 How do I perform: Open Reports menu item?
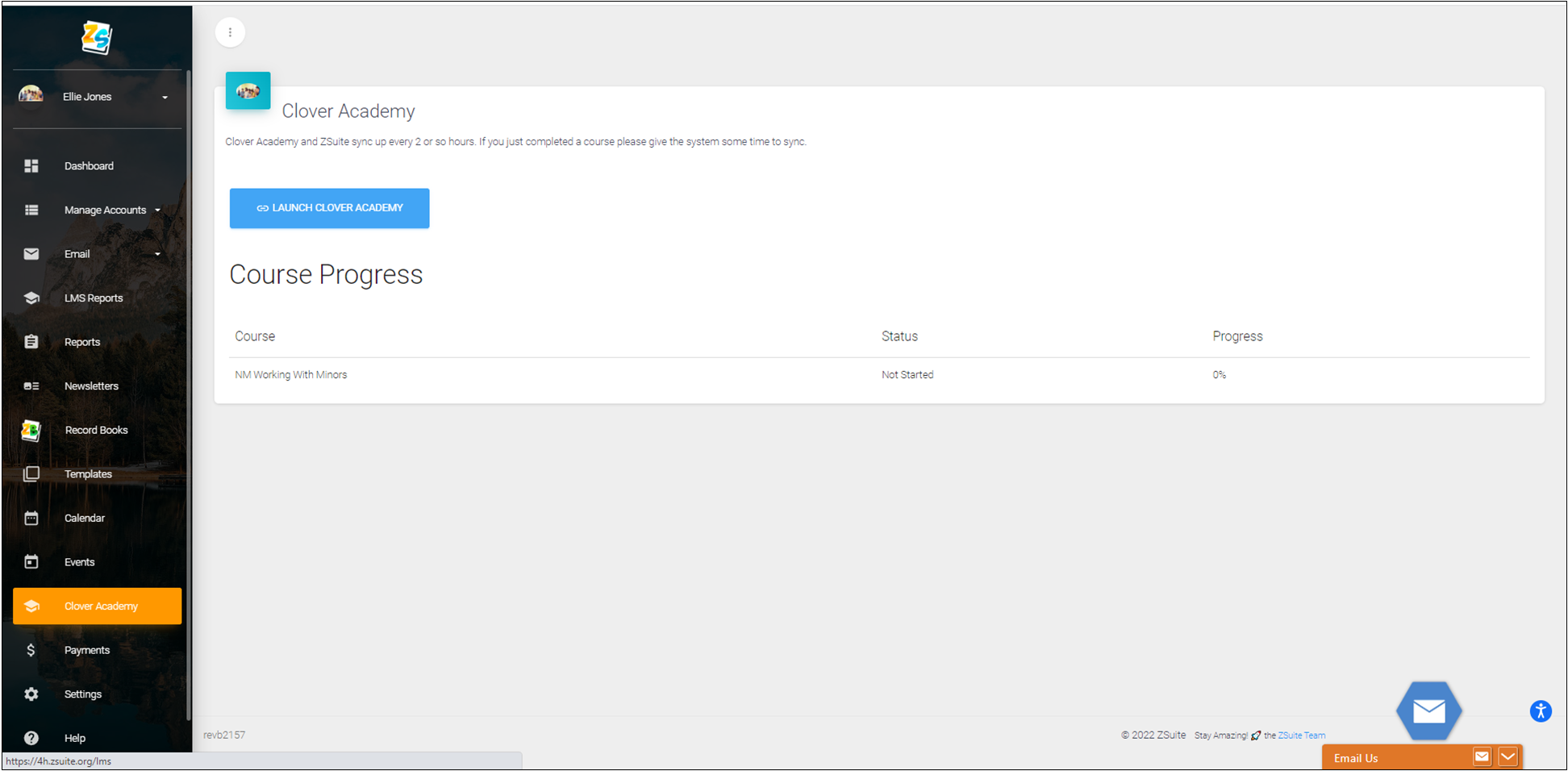pos(82,342)
